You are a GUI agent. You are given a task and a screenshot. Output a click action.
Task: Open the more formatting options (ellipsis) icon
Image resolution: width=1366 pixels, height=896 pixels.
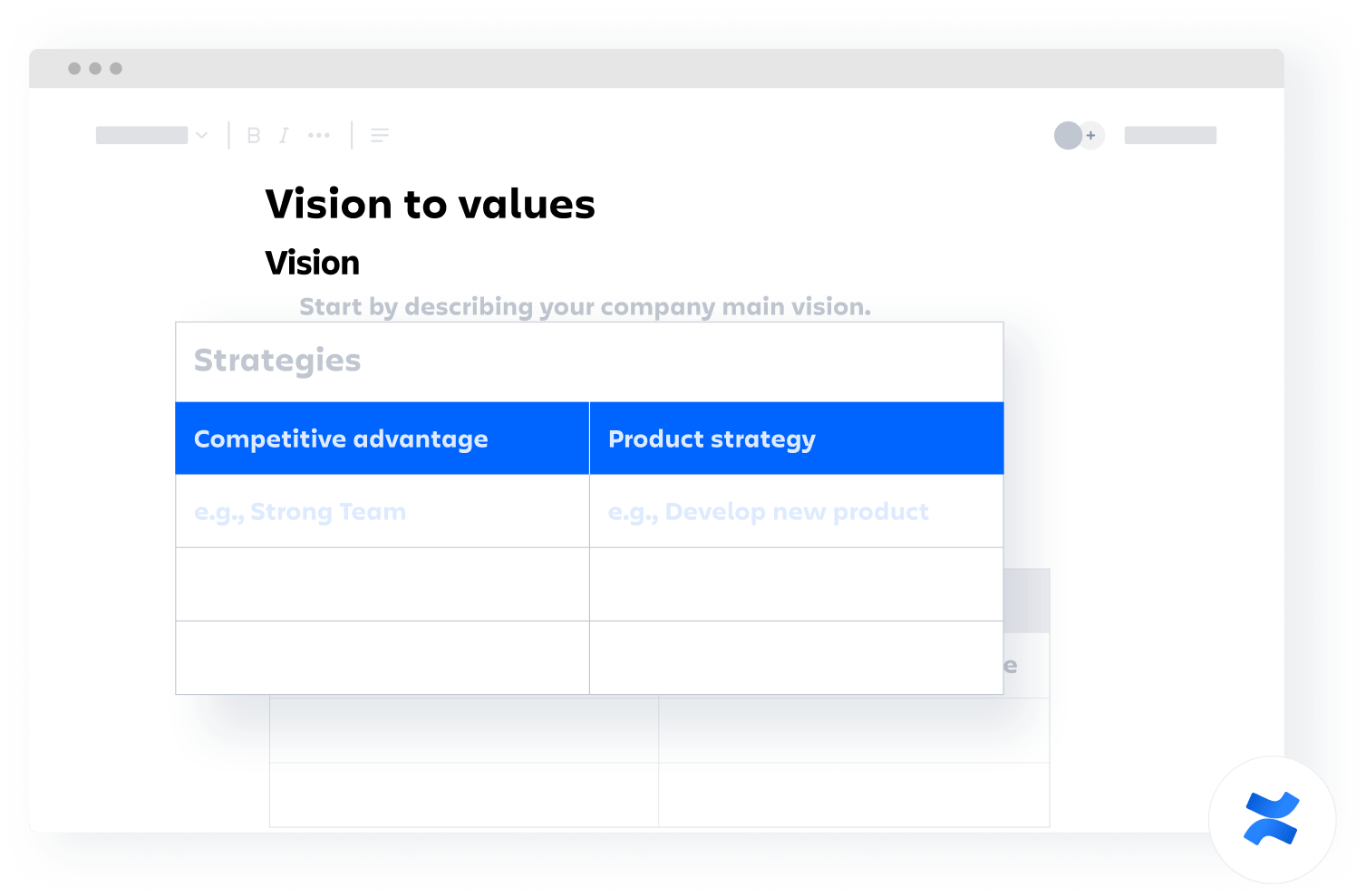[319, 135]
